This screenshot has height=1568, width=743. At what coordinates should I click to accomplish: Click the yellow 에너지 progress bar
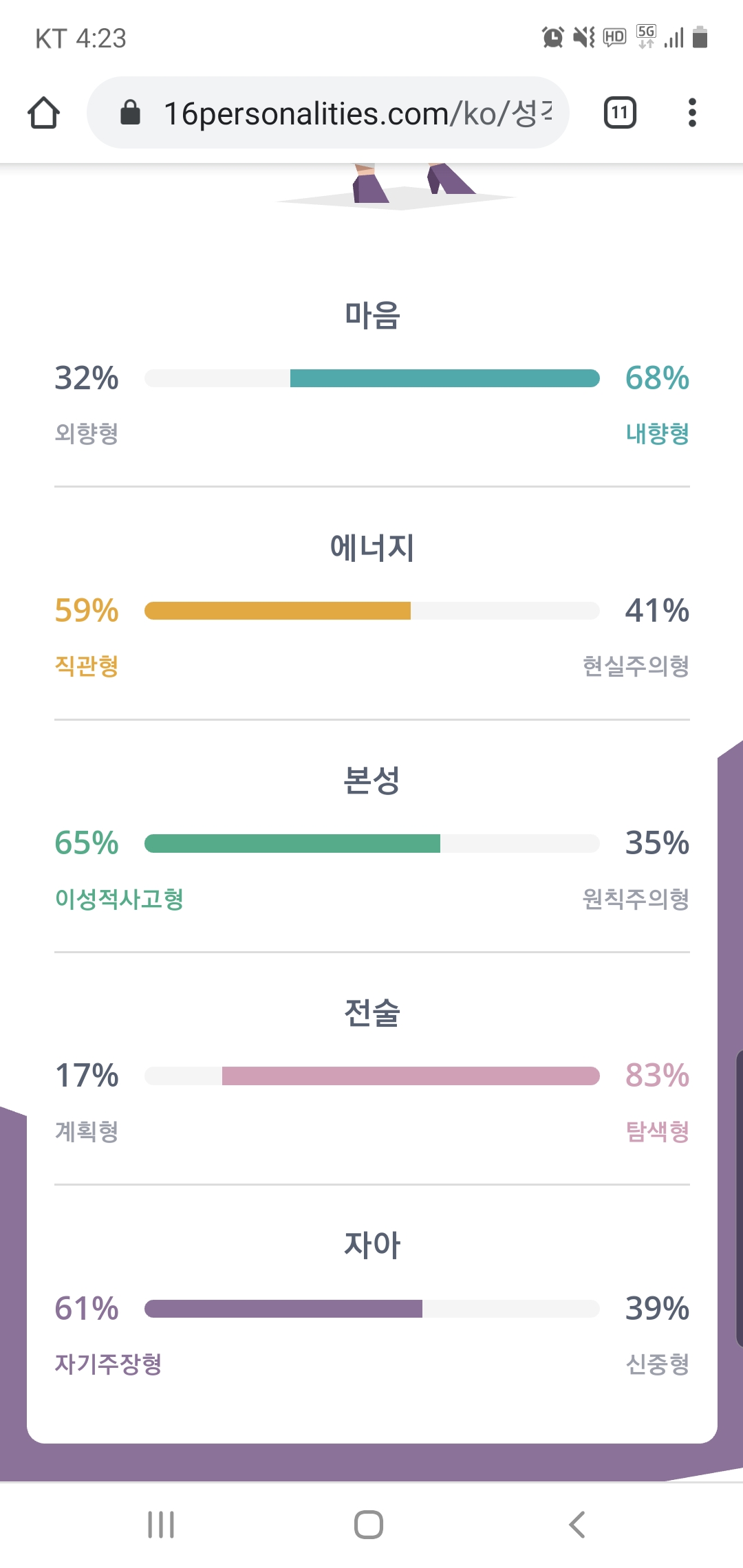[278, 611]
